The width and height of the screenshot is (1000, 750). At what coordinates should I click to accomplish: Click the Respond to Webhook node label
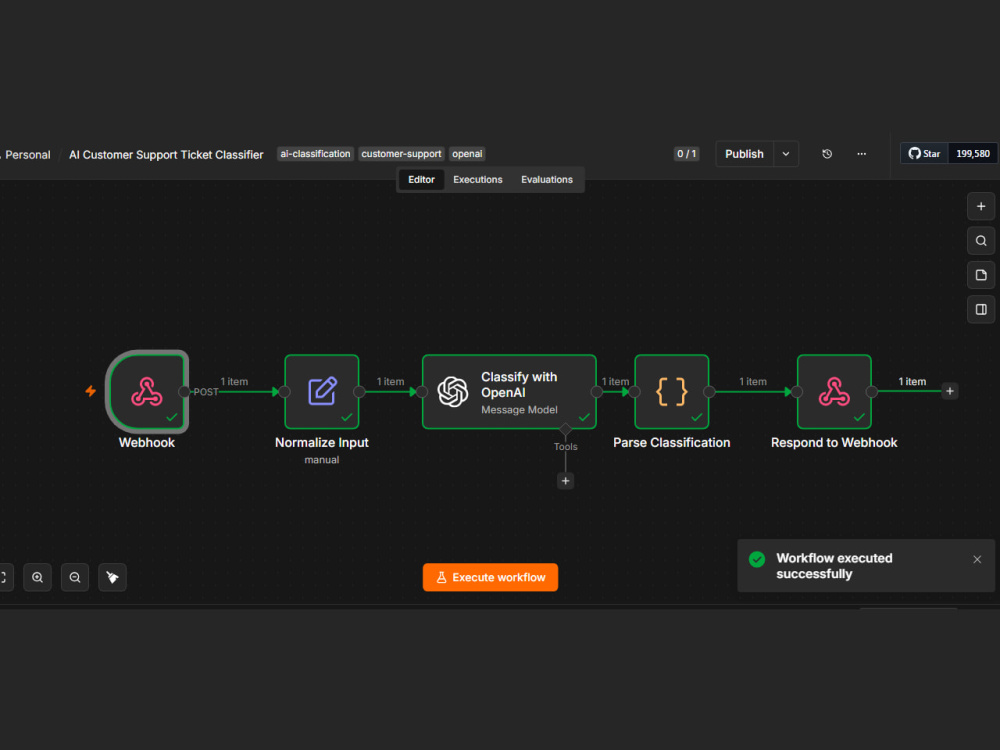834,443
